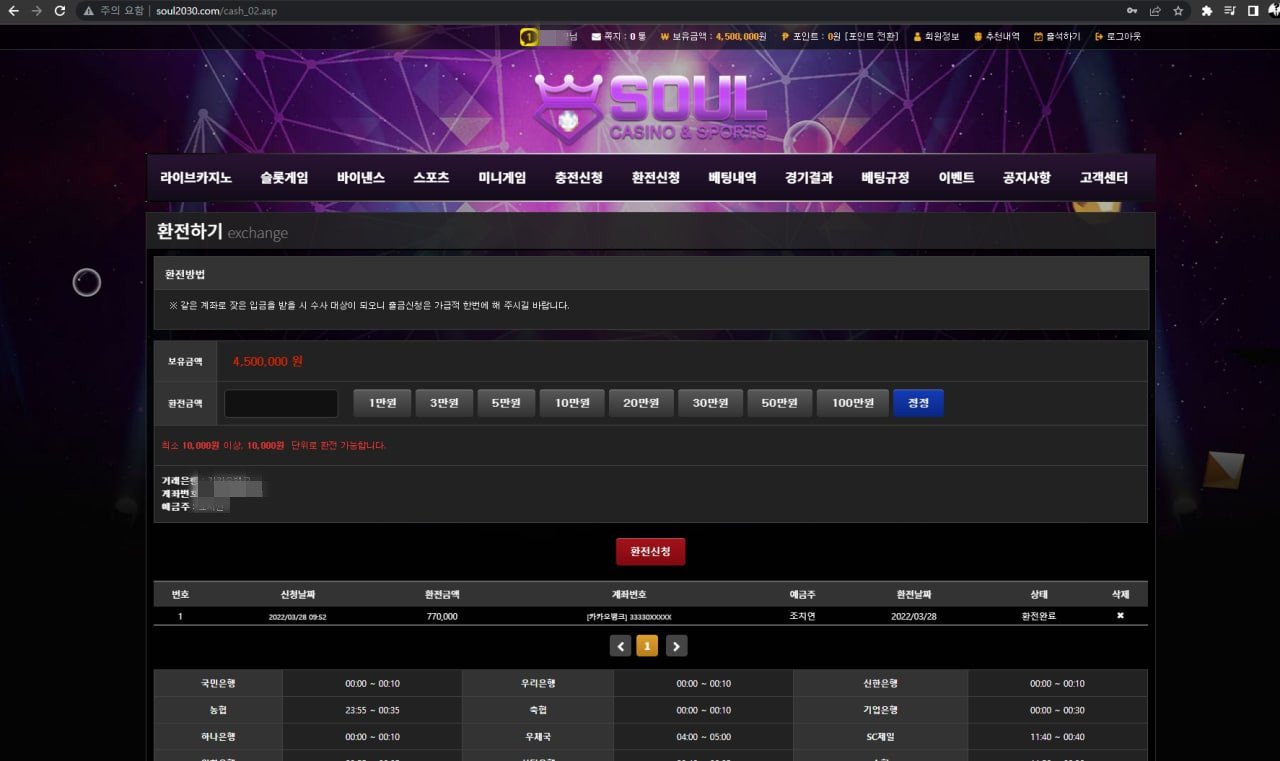Open the 라이브카지노 menu

click(196, 178)
